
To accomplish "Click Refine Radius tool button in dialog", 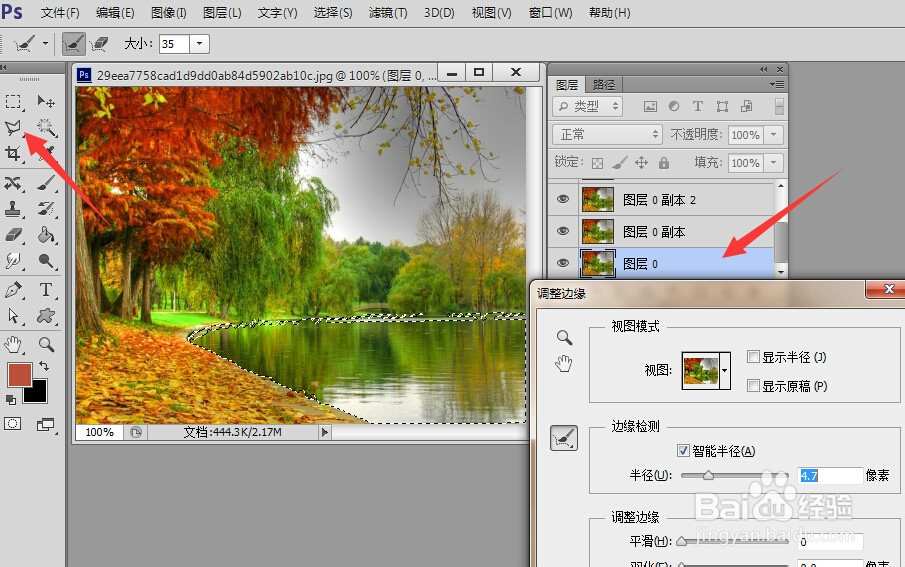I will click(x=564, y=438).
